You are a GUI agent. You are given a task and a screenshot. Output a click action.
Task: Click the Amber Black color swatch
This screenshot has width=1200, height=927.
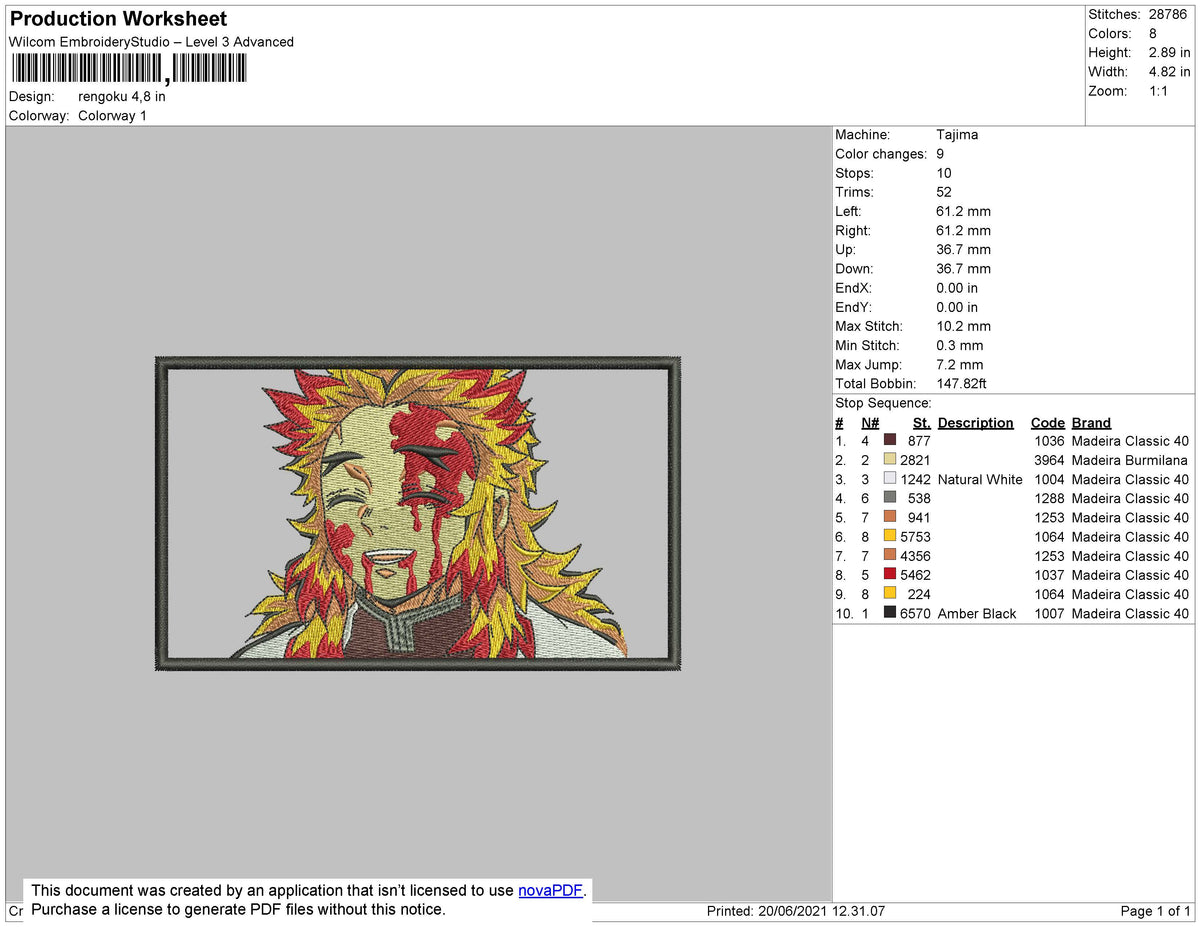[889, 613]
